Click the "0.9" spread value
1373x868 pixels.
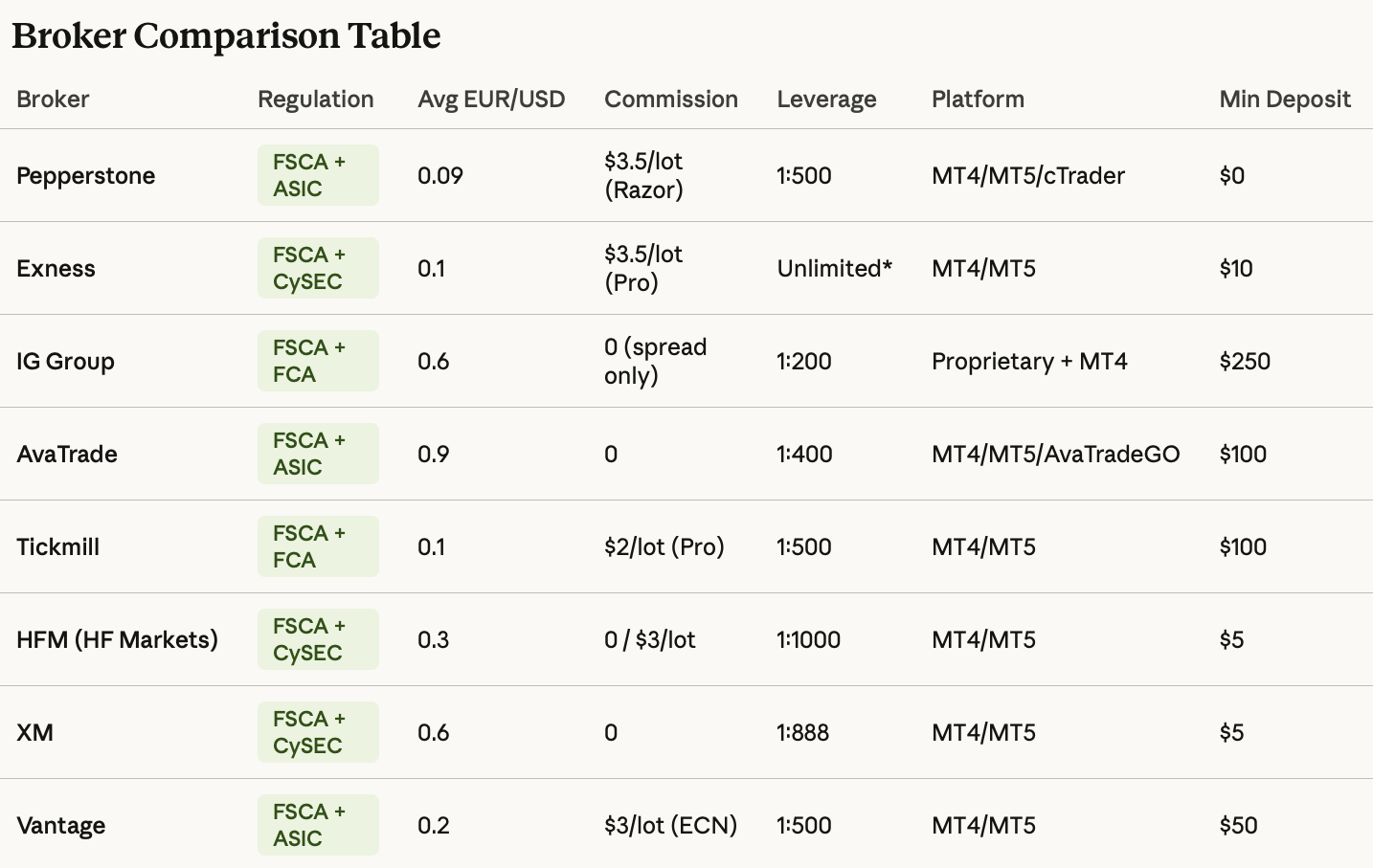[434, 455]
